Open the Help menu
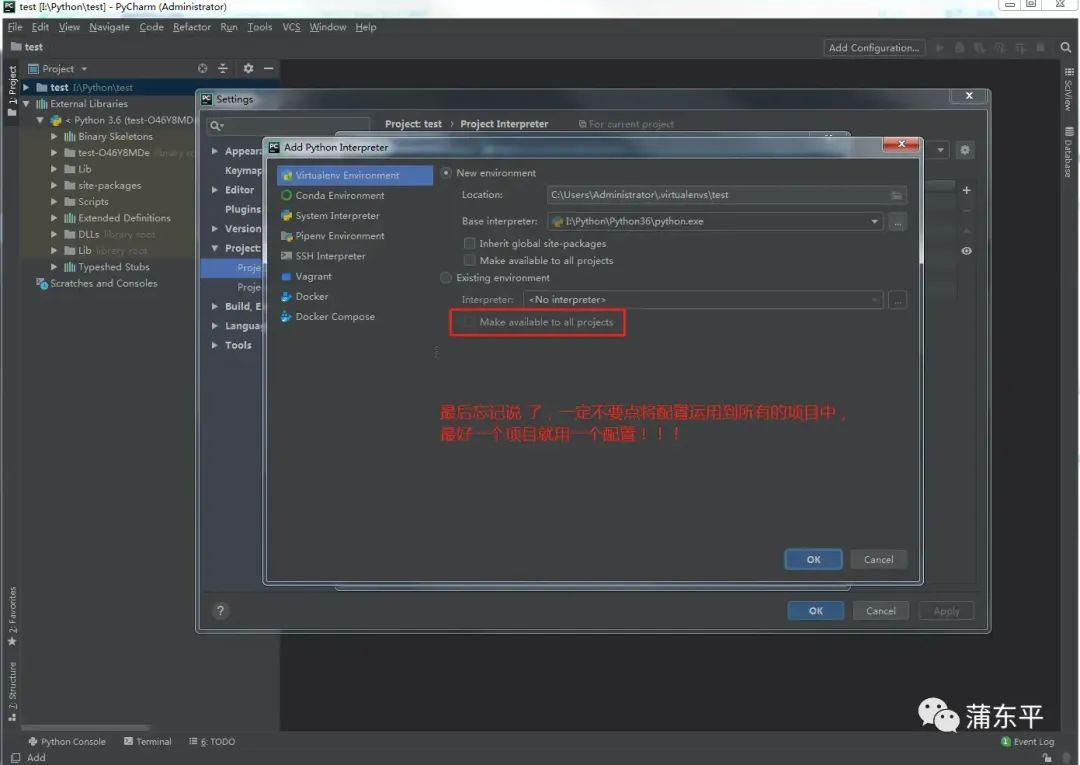1080x765 pixels. (x=366, y=27)
